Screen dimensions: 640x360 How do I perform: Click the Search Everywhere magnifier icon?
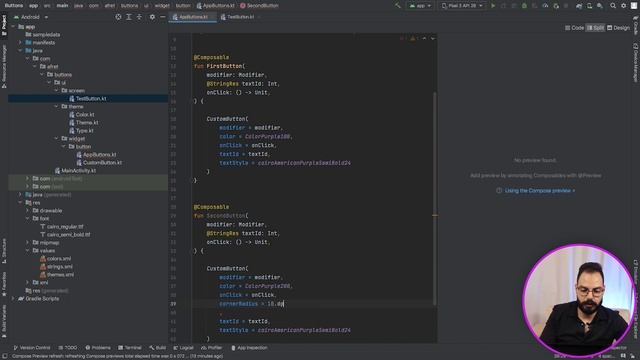pos(613,6)
